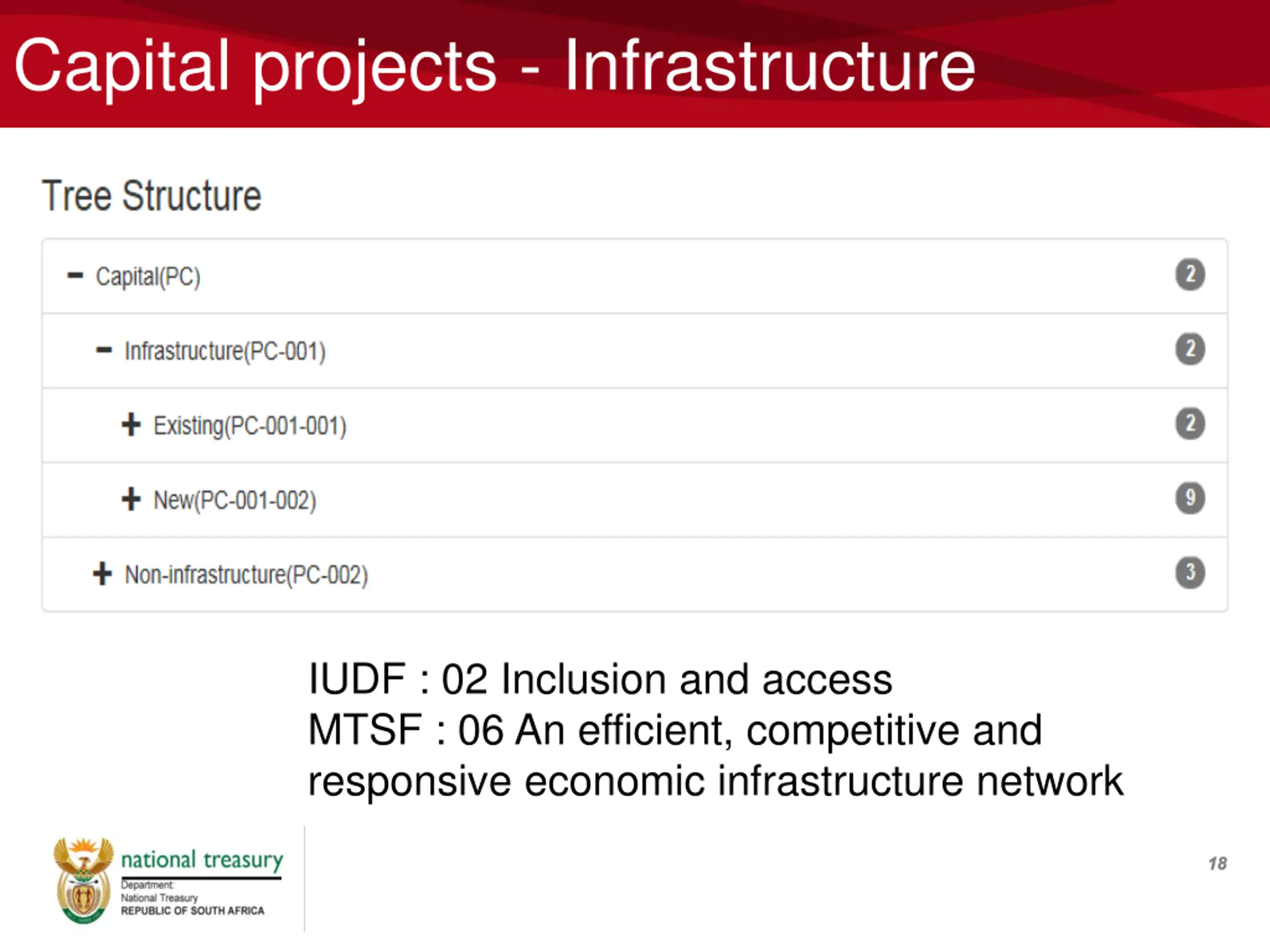Click the REPUBLIC OF SOUTH AFRICA text
1270x952 pixels.
pyautogui.click(x=192, y=911)
